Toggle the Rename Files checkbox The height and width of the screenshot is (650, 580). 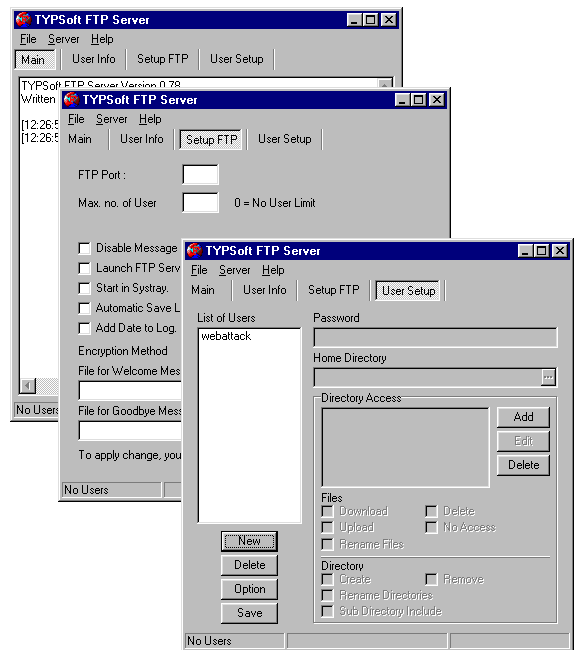coord(328,544)
